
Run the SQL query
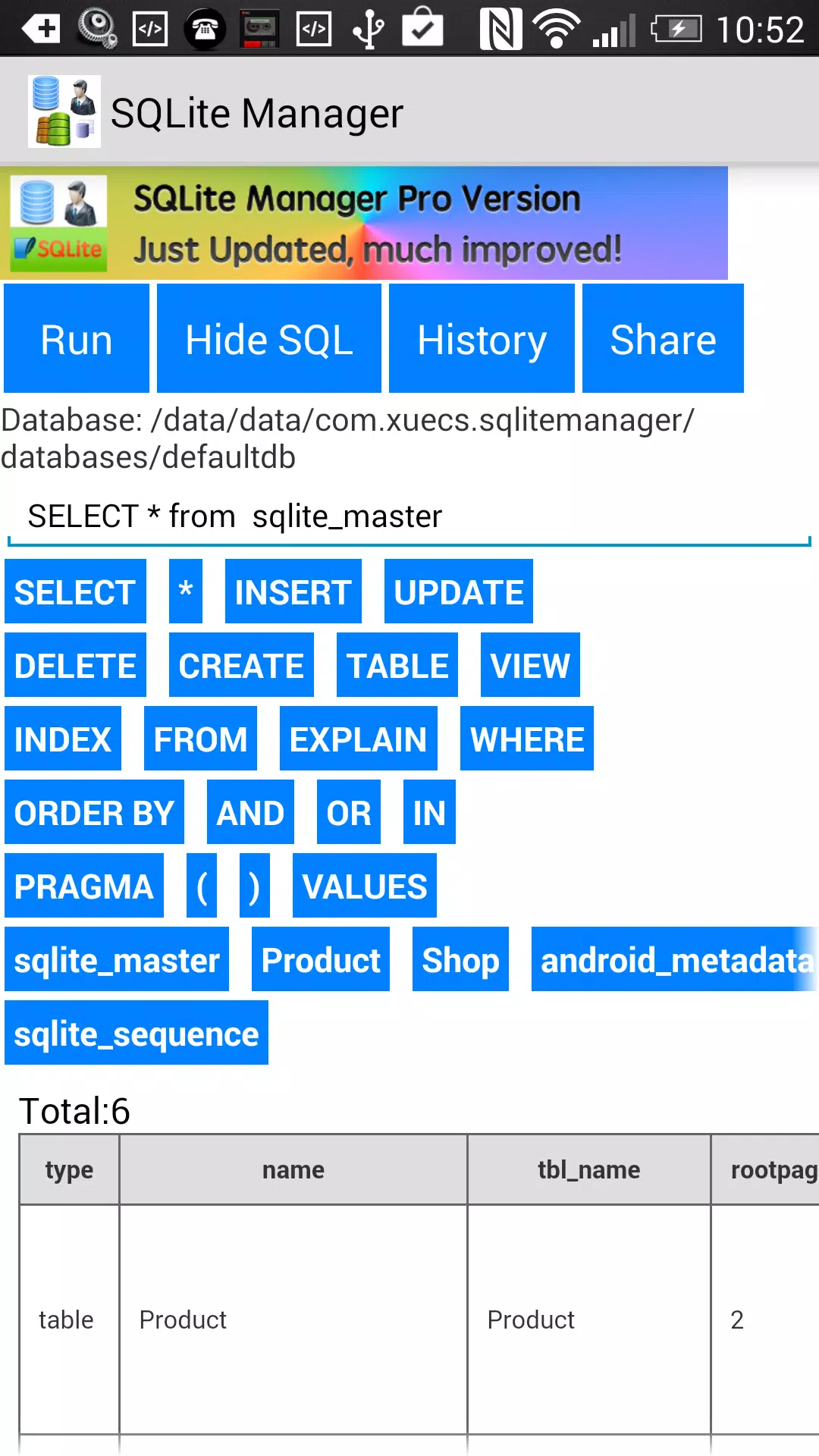(x=77, y=338)
